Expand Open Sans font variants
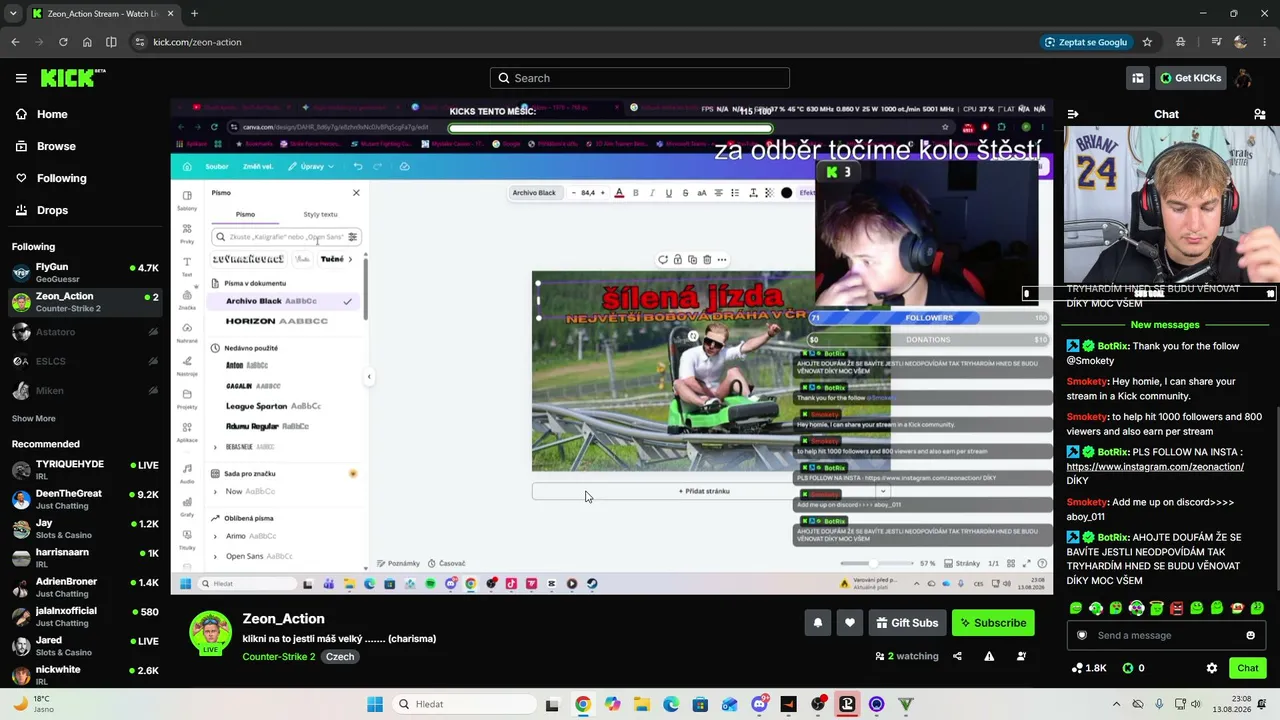This screenshot has height=720, width=1280. click(215, 556)
